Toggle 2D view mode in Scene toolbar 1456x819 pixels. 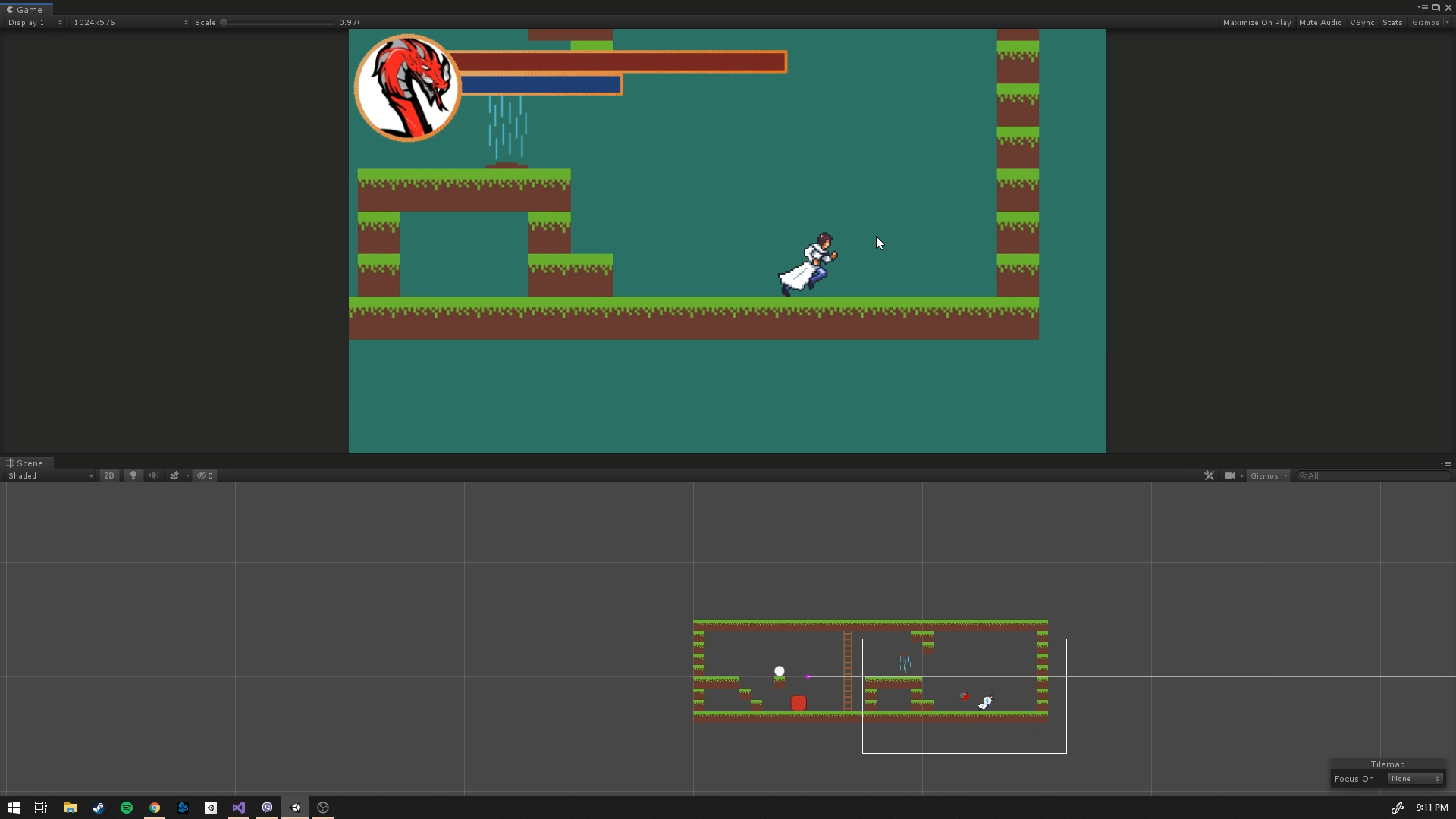(109, 475)
